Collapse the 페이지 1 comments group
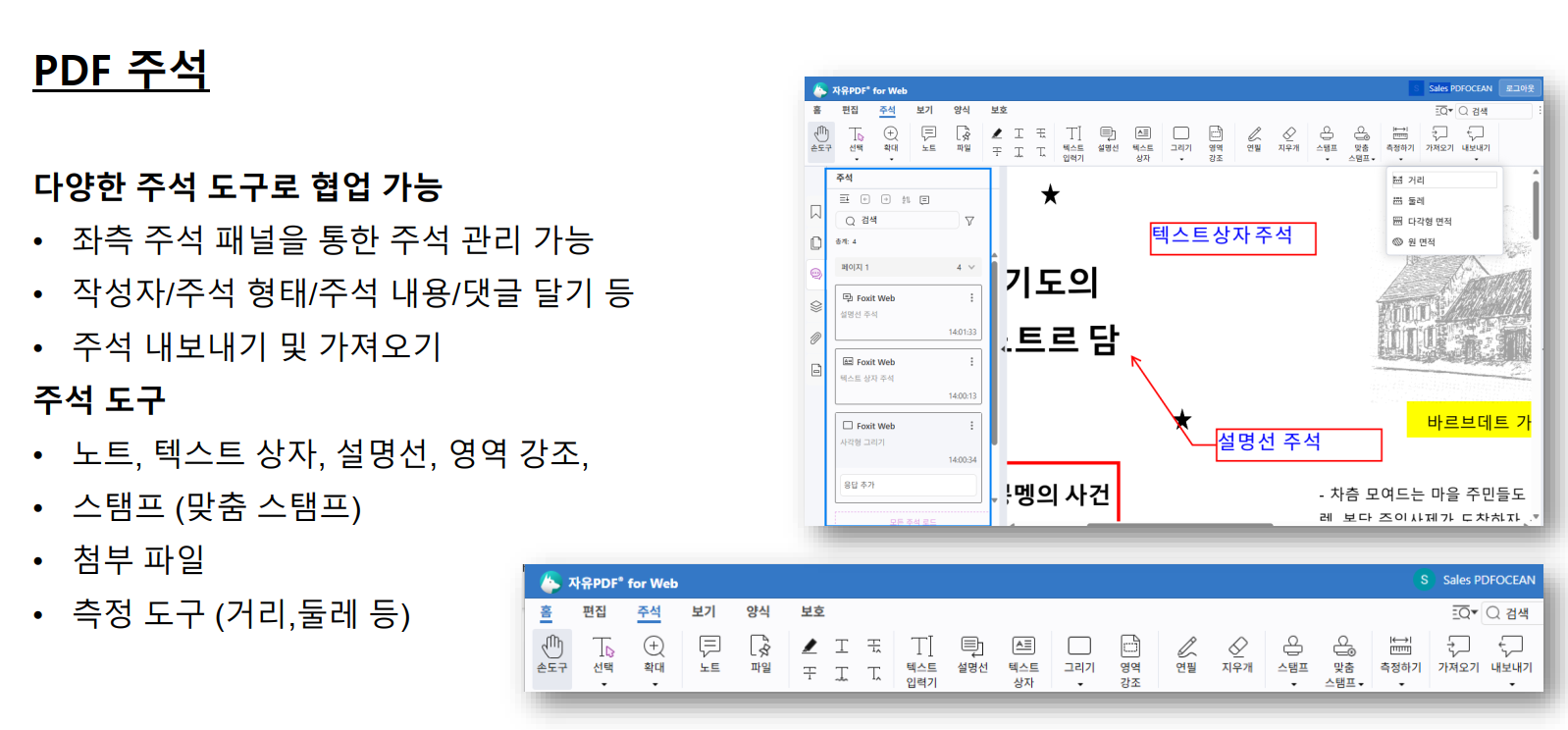Viewport: 1568px width, 730px height. tap(971, 267)
